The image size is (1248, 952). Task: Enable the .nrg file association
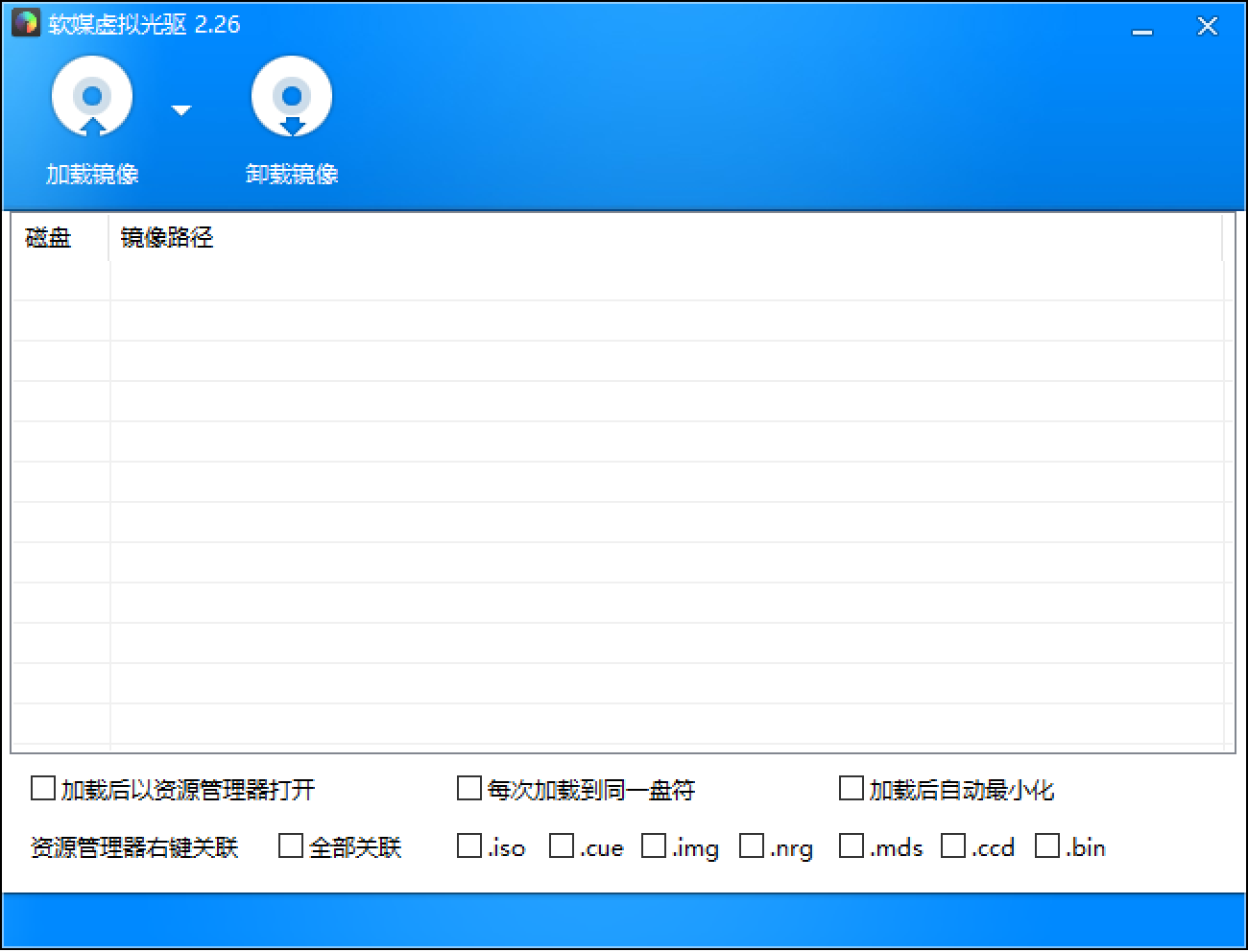coord(751,846)
